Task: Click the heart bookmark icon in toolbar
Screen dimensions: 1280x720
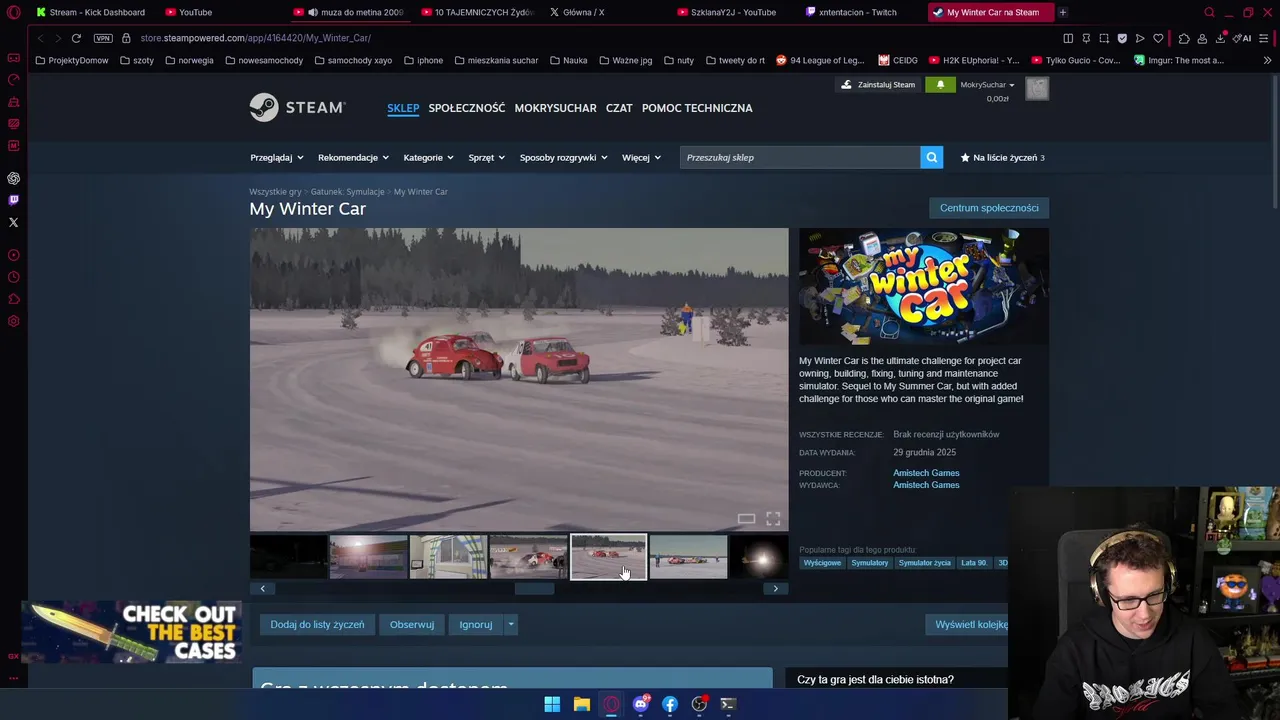Action: 1158,38
